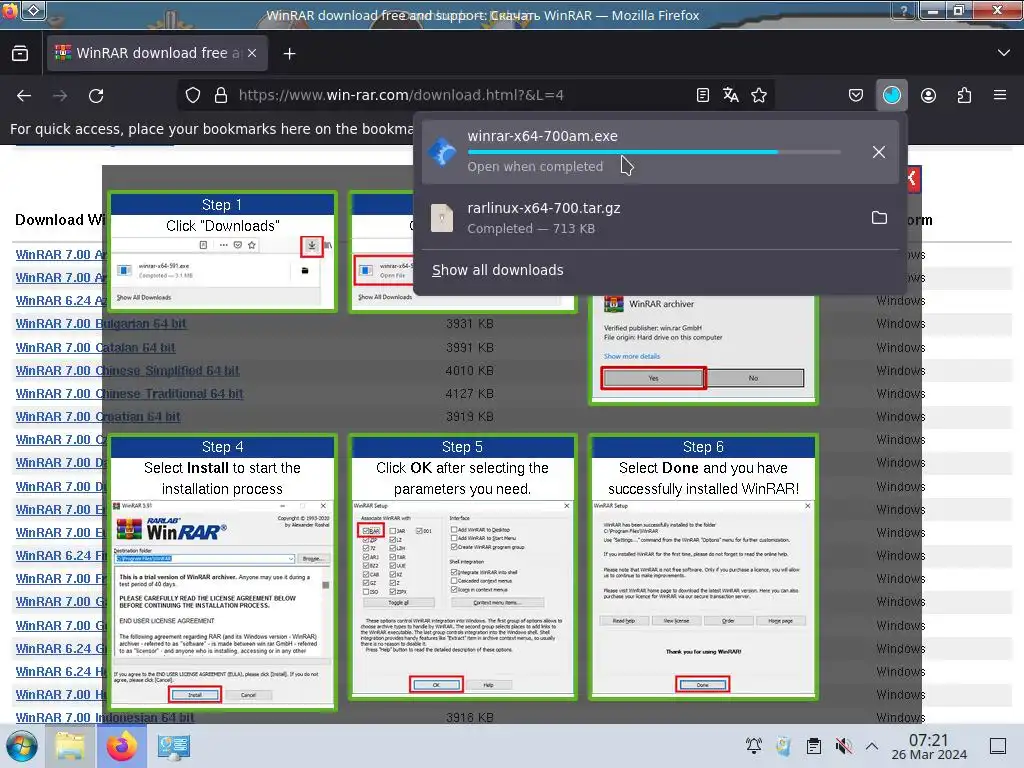The width and height of the screenshot is (1024, 768).
Task: Click the clipboard tray icon
Action: (814, 746)
